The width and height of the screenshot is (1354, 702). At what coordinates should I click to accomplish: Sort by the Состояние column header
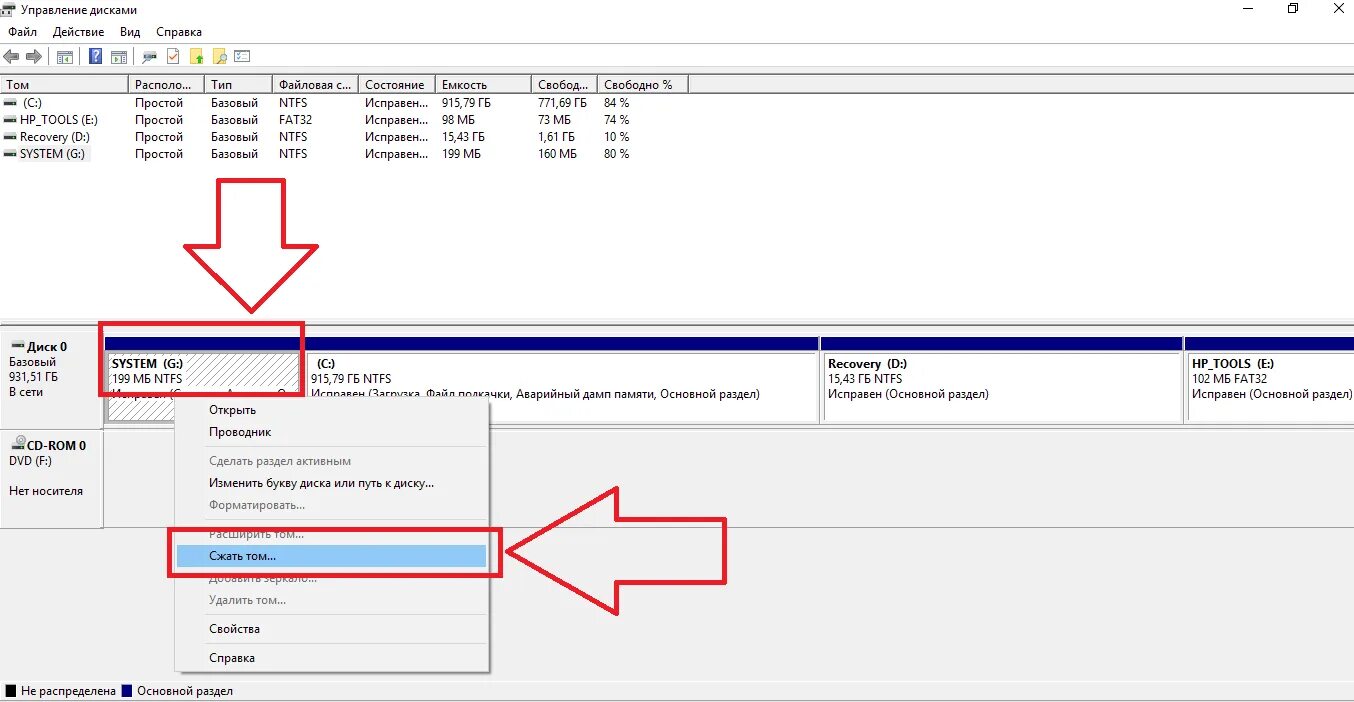pyautogui.click(x=397, y=85)
